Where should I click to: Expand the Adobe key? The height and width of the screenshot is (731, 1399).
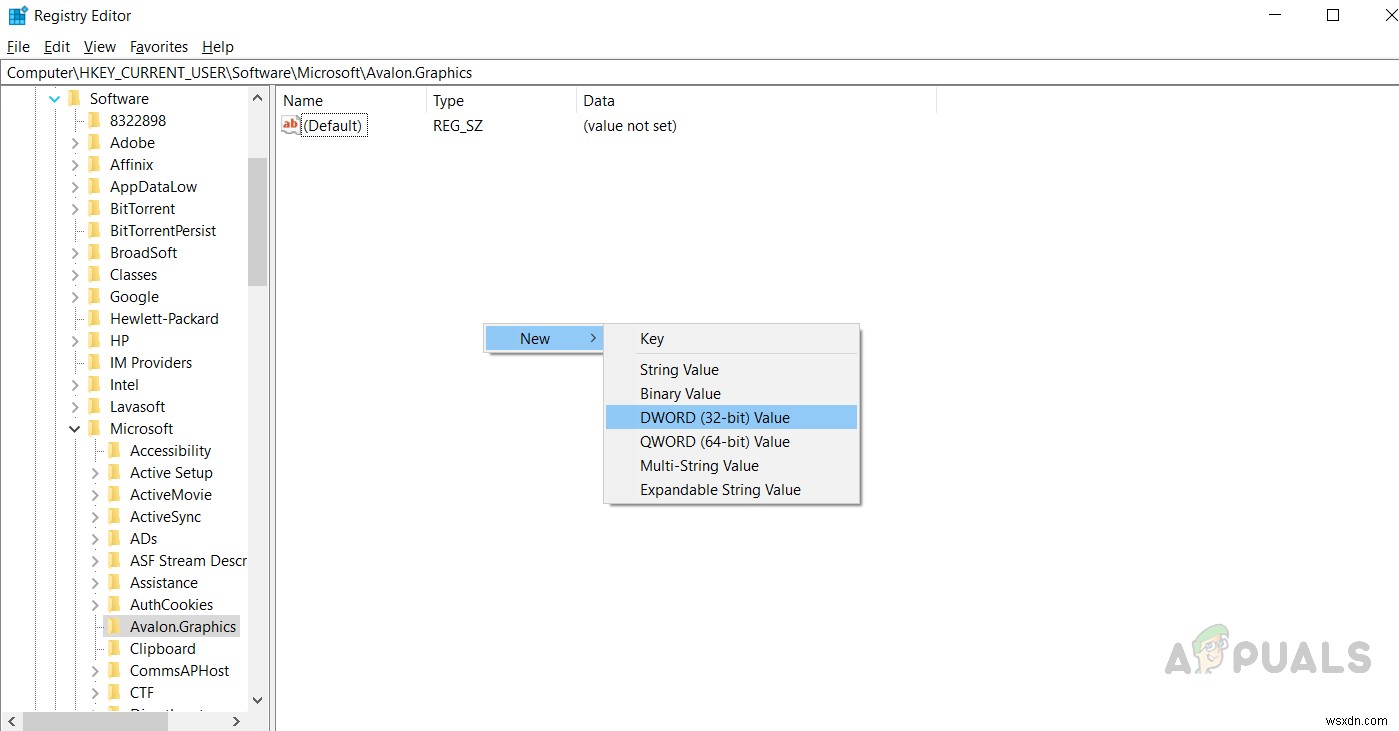tap(75, 142)
